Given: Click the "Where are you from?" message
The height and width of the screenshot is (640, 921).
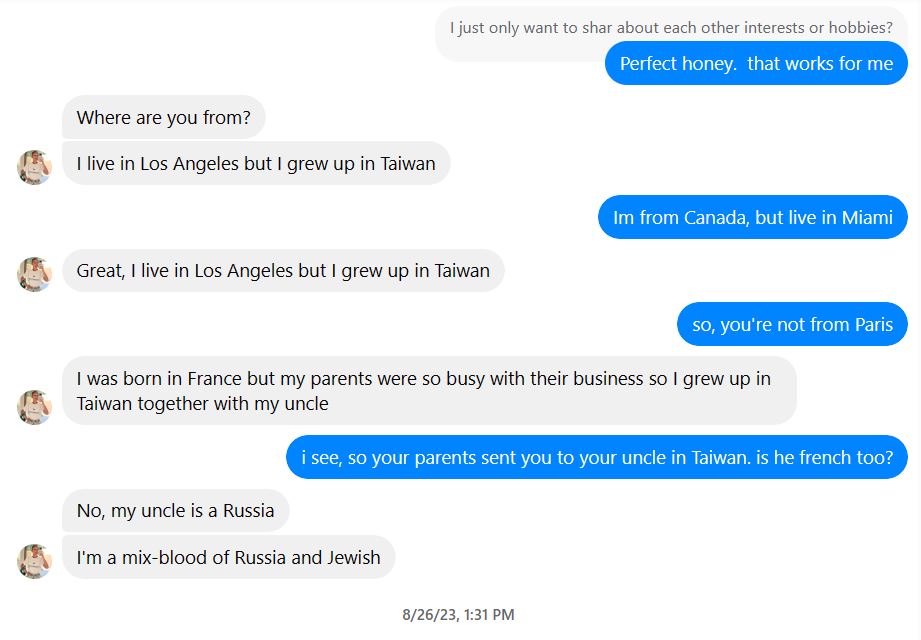Looking at the screenshot, I should [x=163, y=118].
